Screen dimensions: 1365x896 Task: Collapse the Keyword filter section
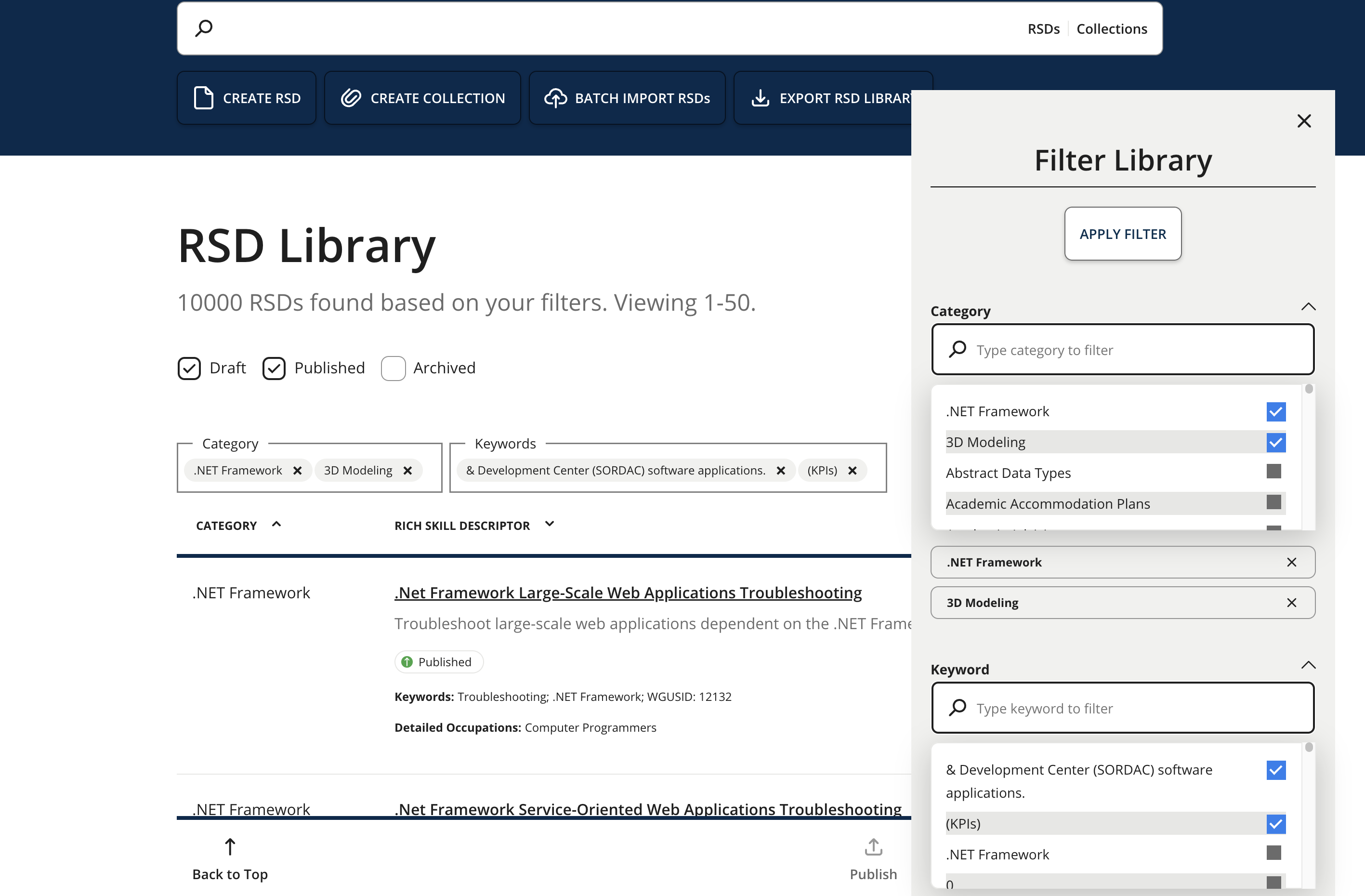pos(1308,665)
